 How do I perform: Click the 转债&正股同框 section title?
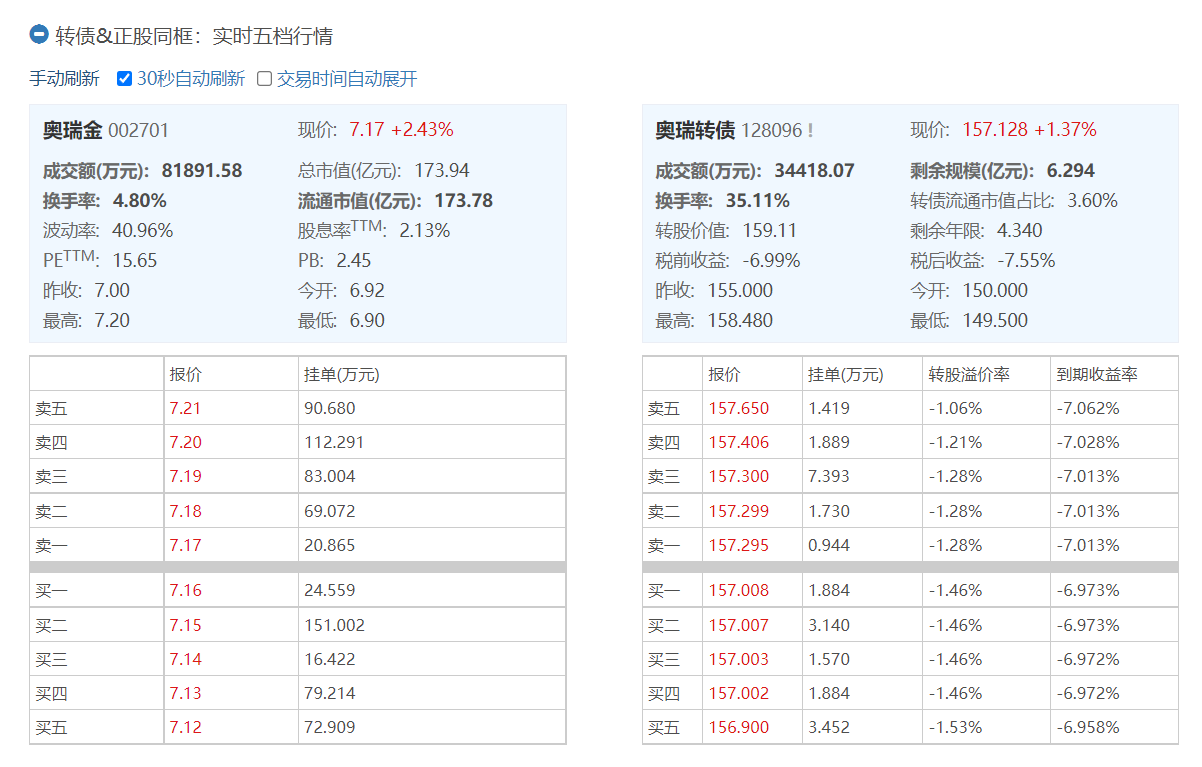(x=194, y=36)
